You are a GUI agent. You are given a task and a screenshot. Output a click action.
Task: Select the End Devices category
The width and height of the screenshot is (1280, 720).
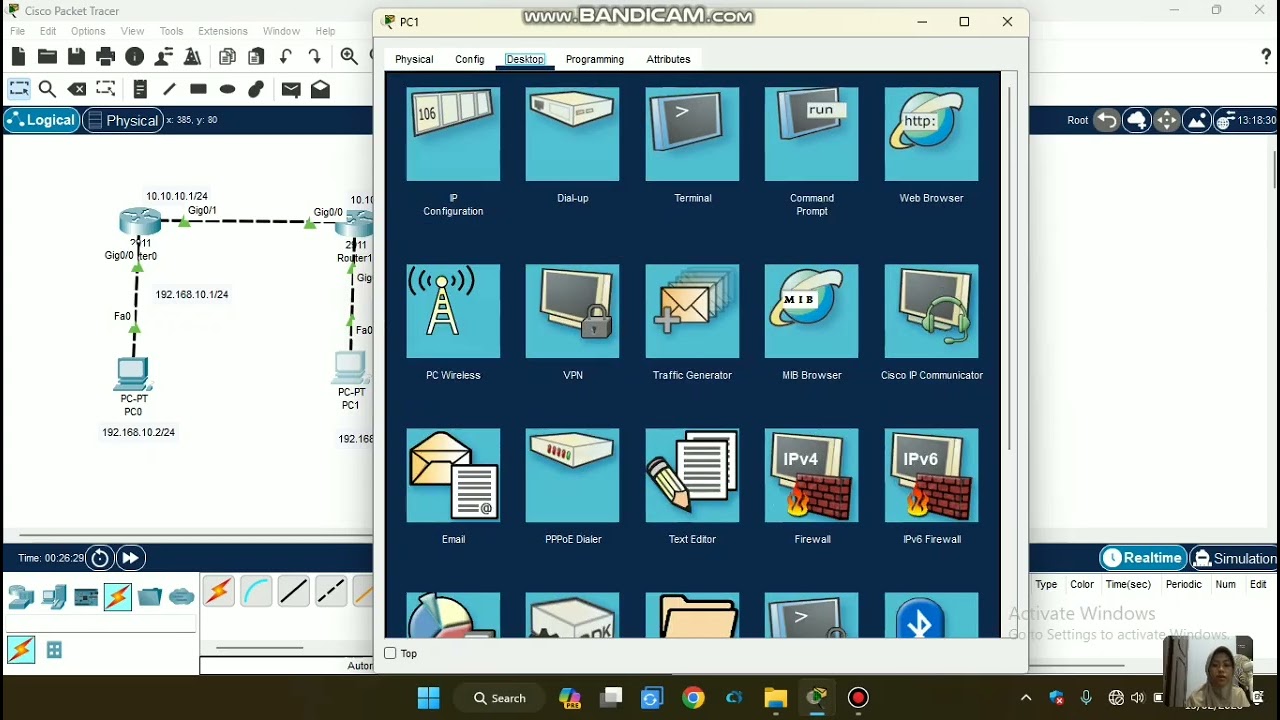click(x=54, y=597)
